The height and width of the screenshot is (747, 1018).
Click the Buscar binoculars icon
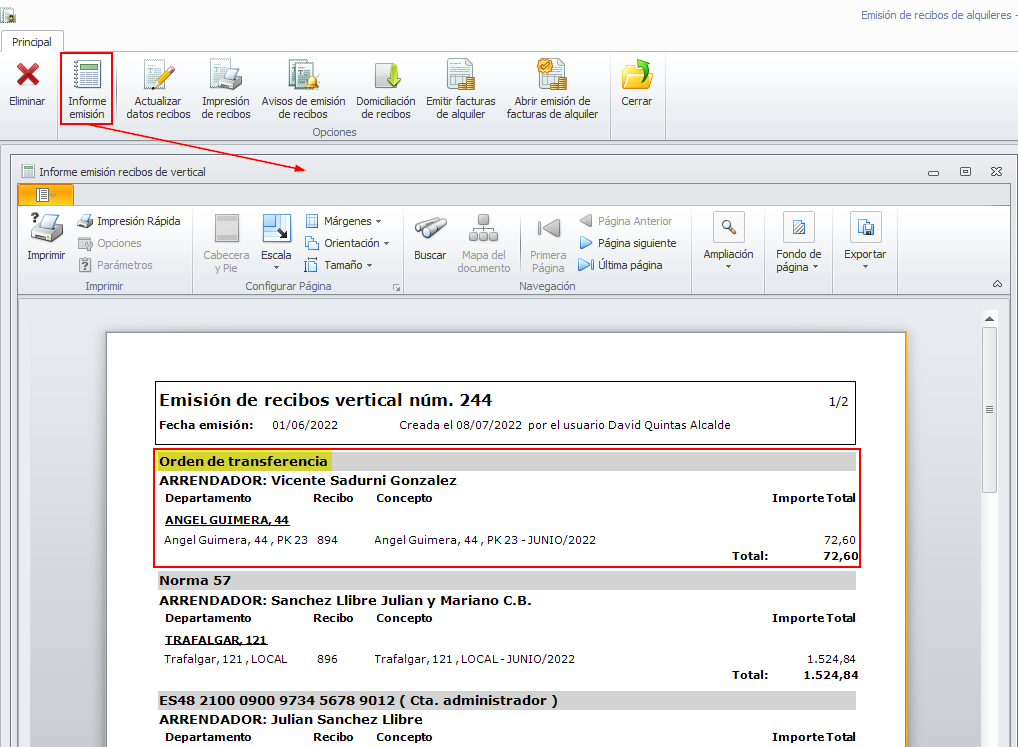tap(430, 237)
